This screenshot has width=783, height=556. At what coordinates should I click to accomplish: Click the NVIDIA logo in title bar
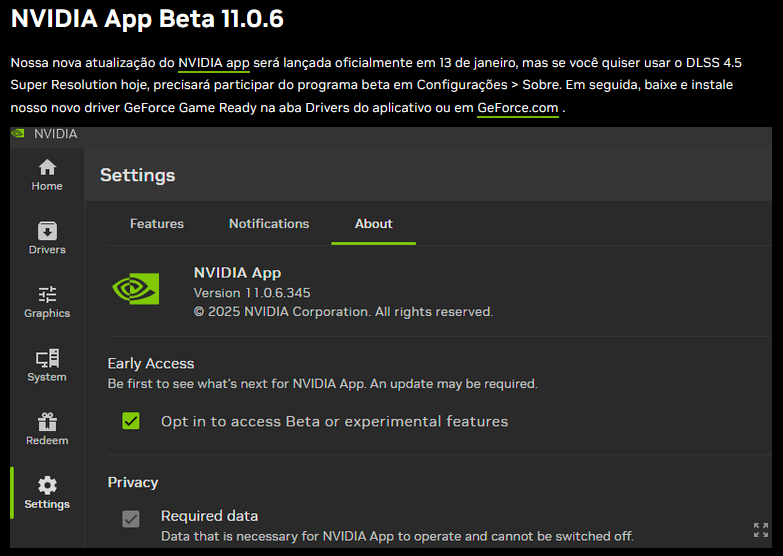click(18, 134)
